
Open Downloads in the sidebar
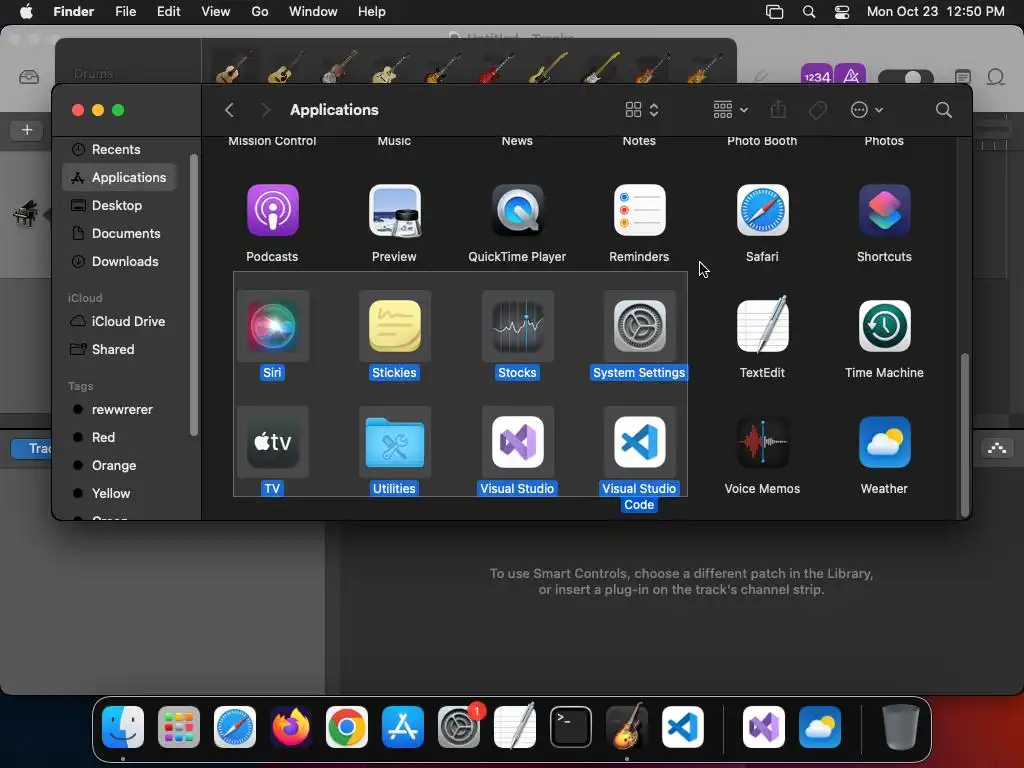(x=120, y=262)
